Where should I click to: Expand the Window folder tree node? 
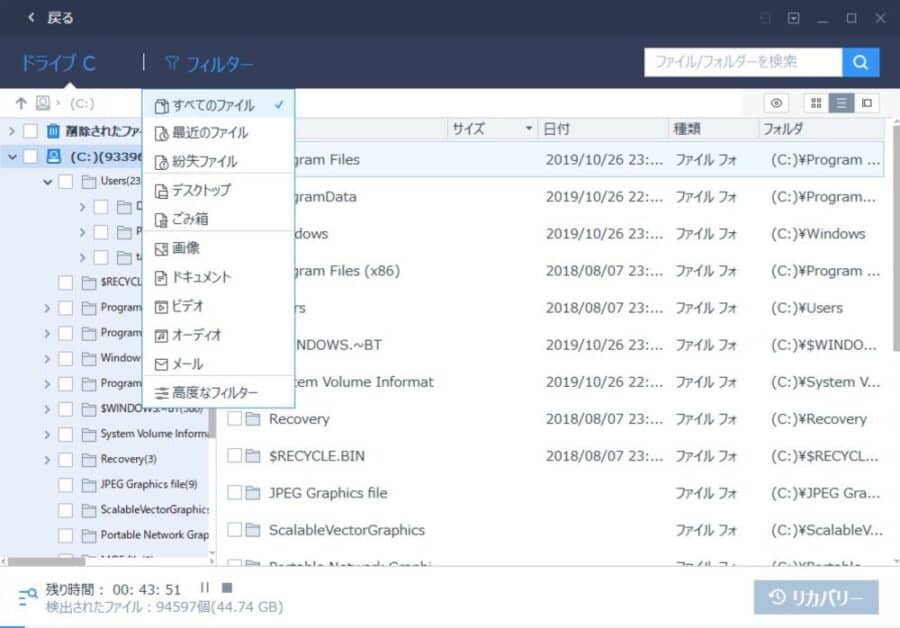[47, 359]
